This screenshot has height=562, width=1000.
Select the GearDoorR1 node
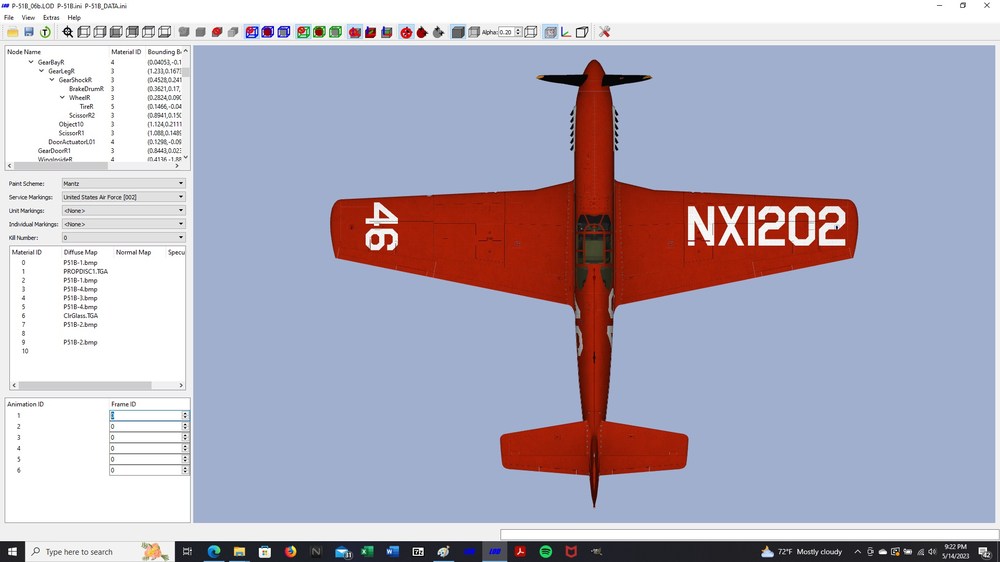tap(54, 151)
